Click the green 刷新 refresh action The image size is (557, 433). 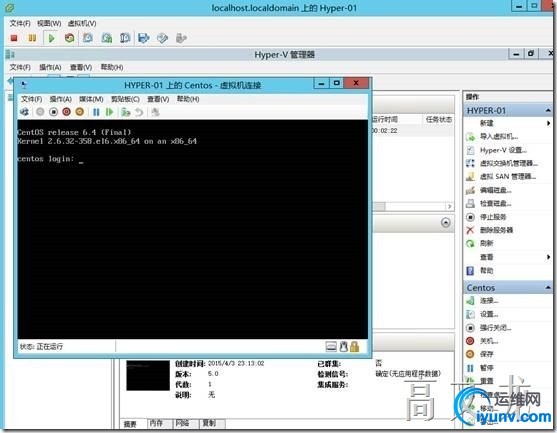486,243
